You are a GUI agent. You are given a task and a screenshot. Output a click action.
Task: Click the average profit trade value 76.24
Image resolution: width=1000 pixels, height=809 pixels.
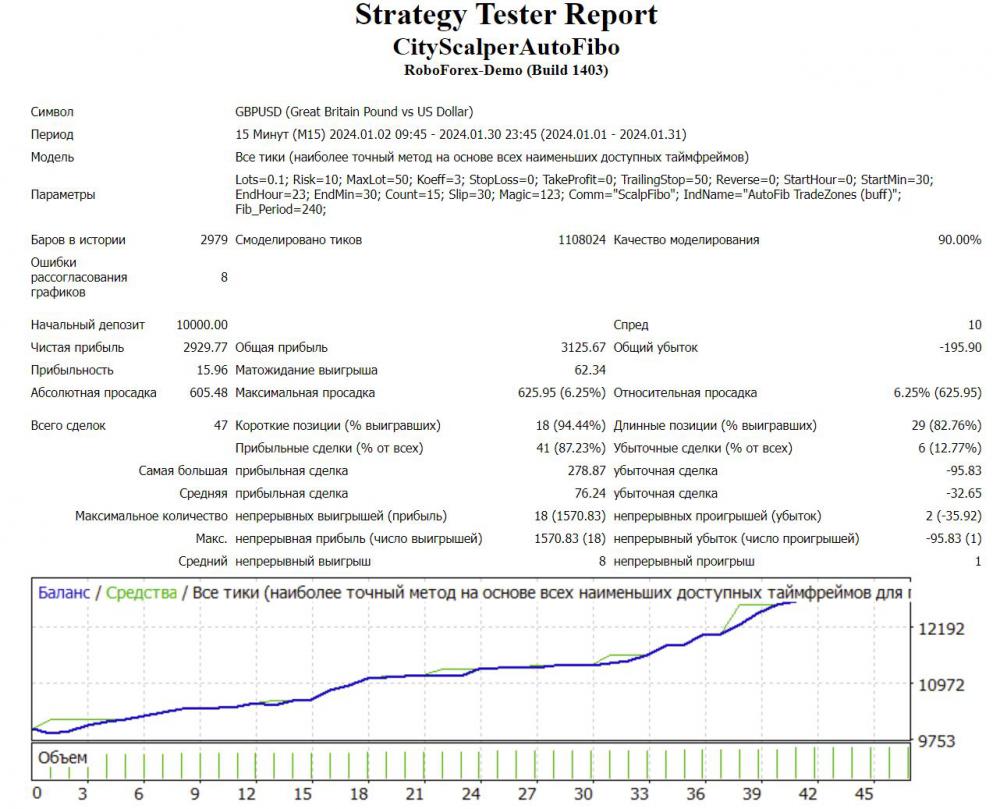click(x=590, y=494)
